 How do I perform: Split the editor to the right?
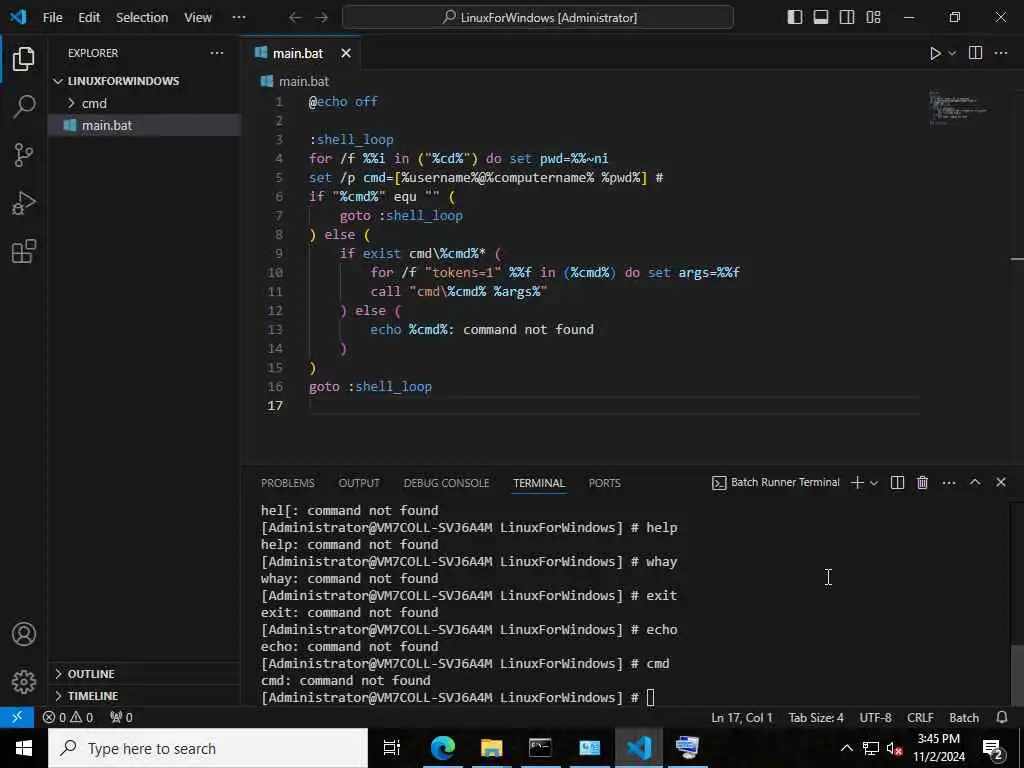[975, 53]
